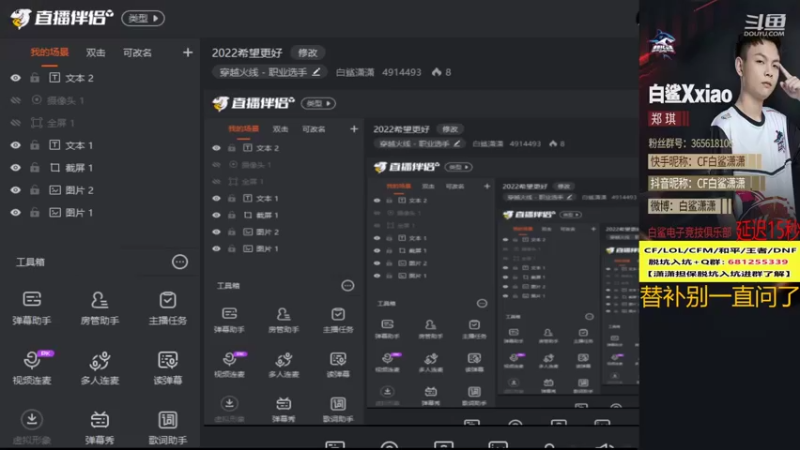
Task: Show the outermost 全屏 1 source via eye icon
Action: (x=16, y=122)
